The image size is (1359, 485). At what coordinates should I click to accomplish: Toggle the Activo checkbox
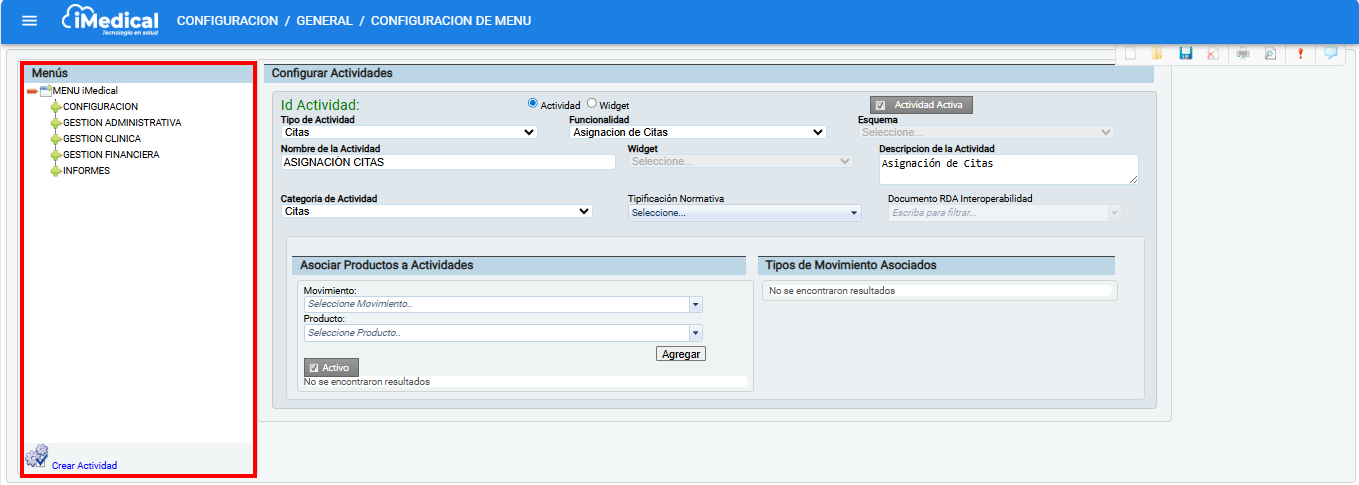(313, 368)
